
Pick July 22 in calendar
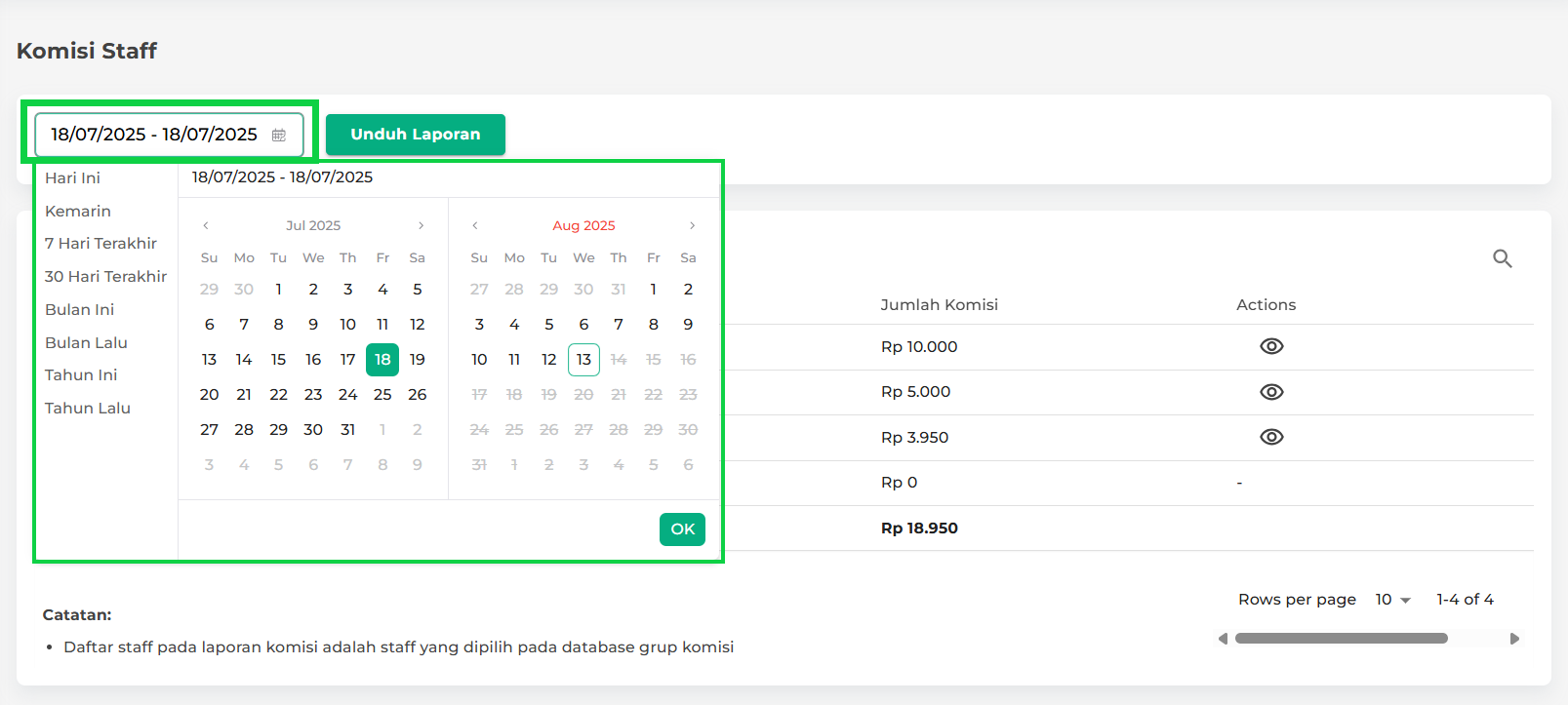click(x=279, y=395)
